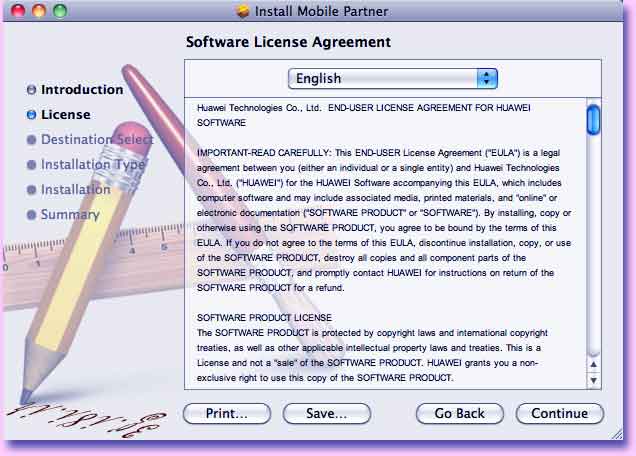Open the English language dropdown
Image resolution: width=636 pixels, height=456 pixels.
coord(393,78)
